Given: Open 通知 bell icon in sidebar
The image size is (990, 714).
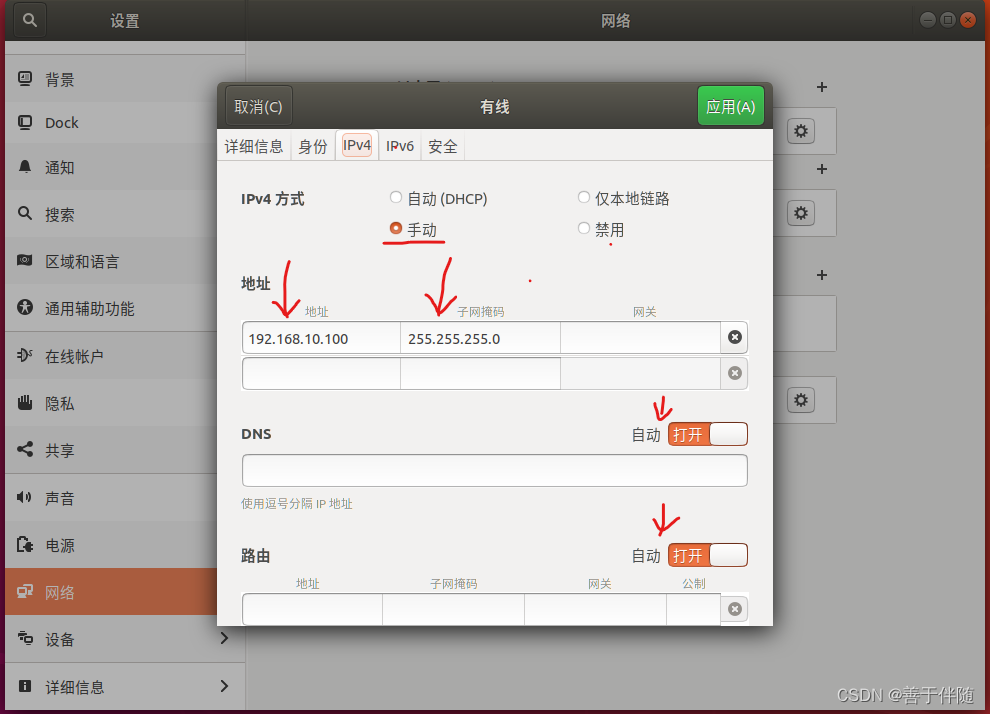Looking at the screenshot, I should coord(25,167).
